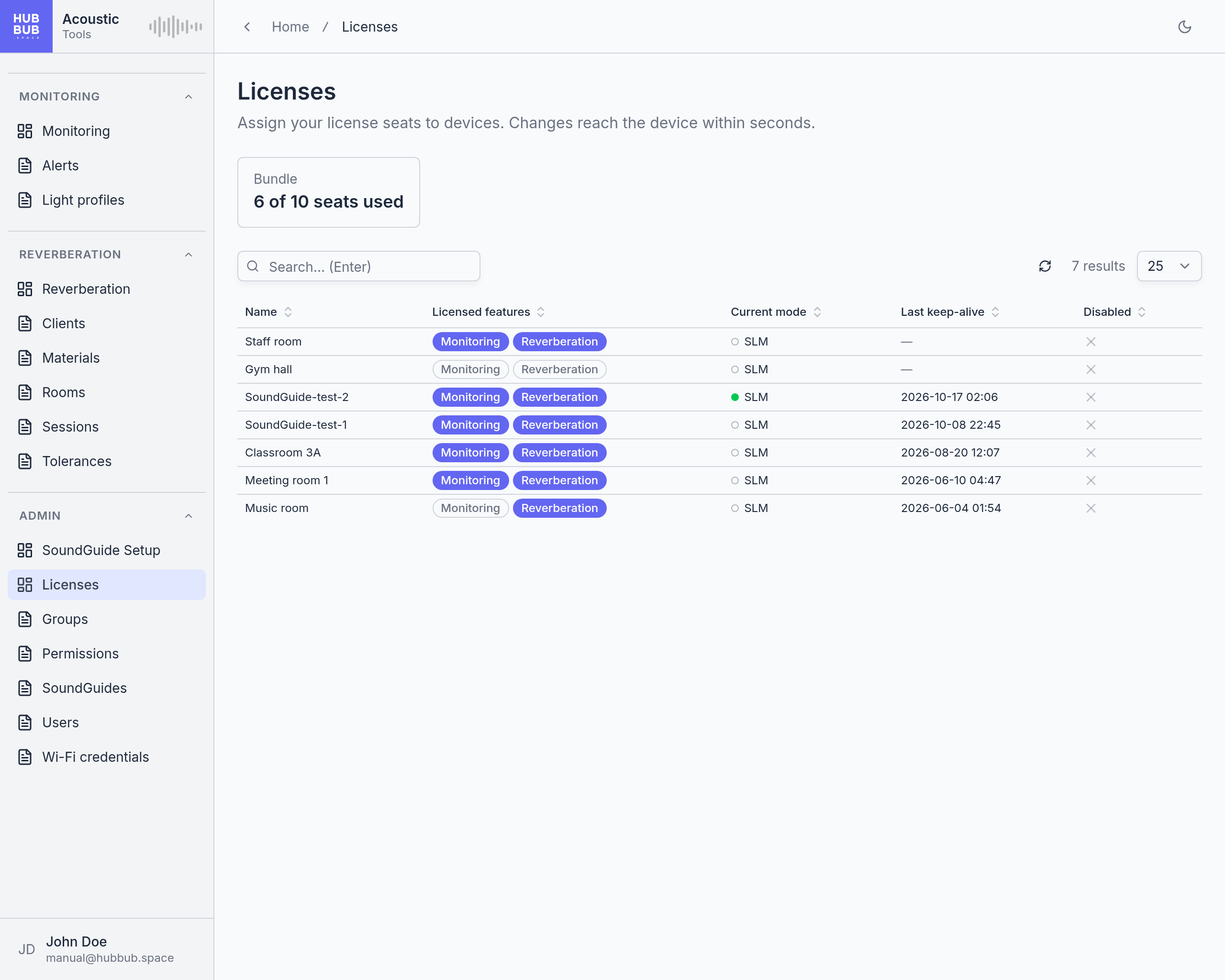Click the SoundGuide Setup icon
The width and height of the screenshot is (1225, 980).
(25, 550)
